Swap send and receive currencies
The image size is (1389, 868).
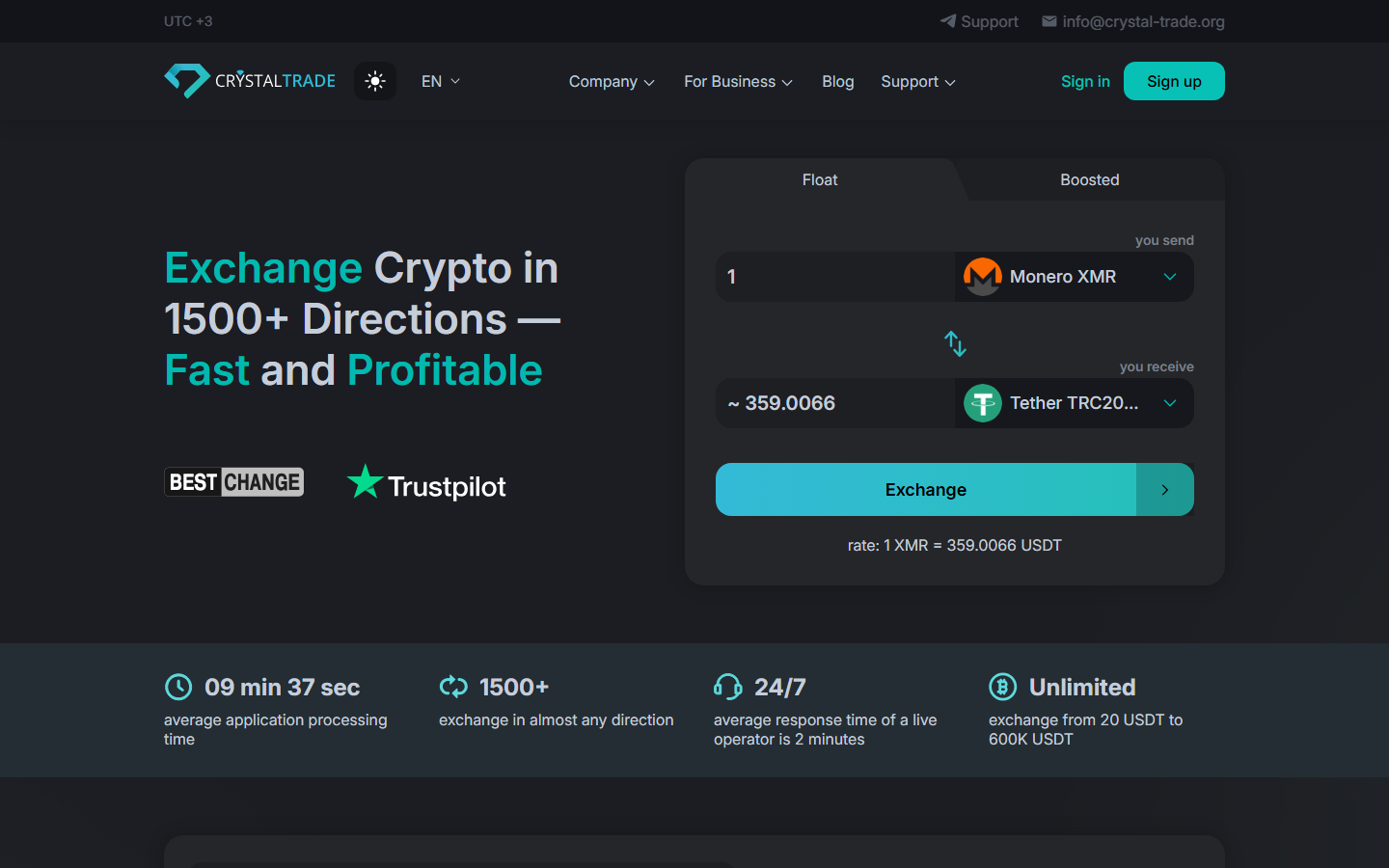[x=955, y=343]
